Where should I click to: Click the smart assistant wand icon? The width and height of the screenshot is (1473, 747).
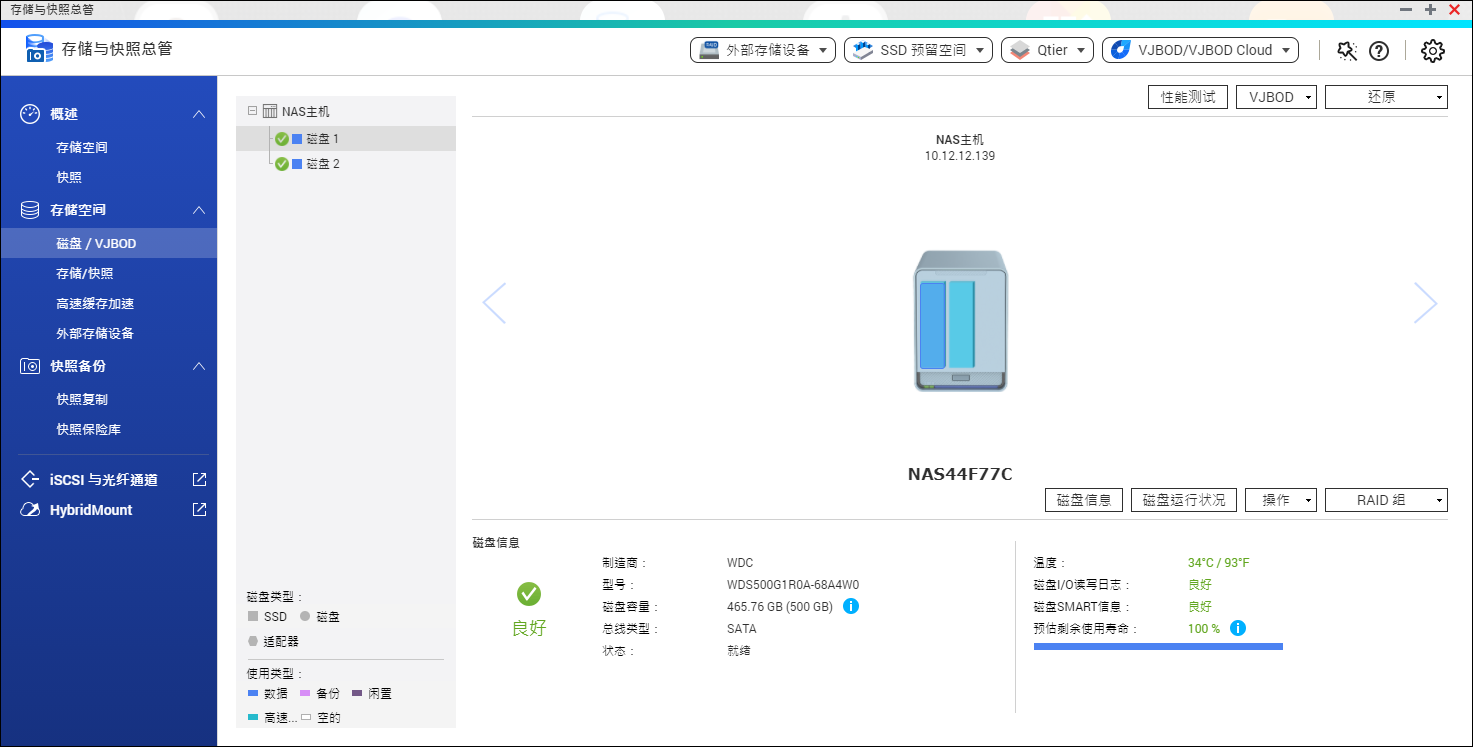[x=1345, y=50]
